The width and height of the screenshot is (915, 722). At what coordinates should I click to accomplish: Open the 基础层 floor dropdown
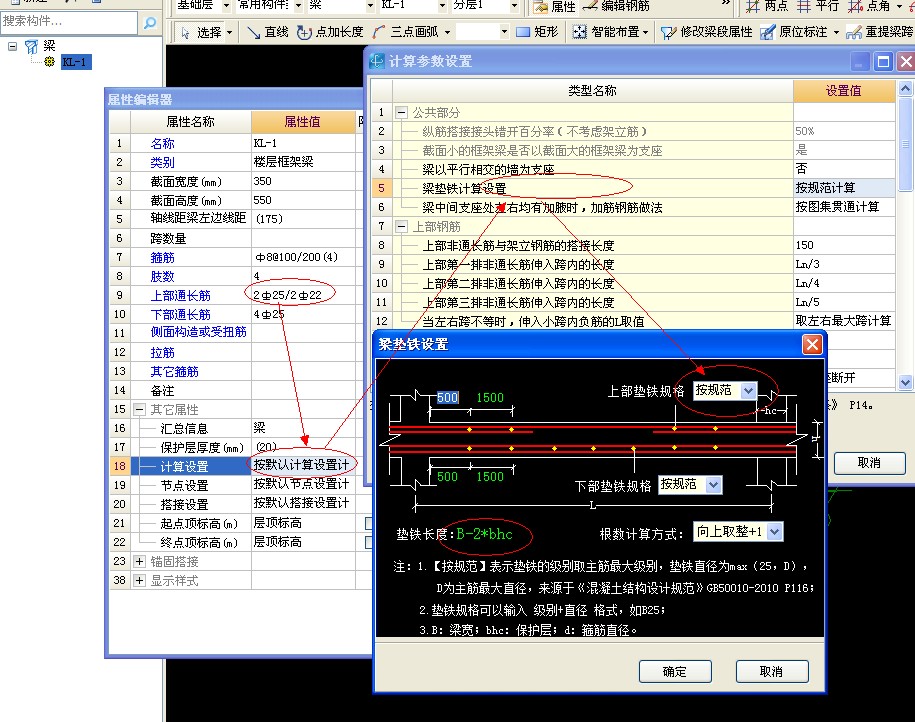point(226,6)
